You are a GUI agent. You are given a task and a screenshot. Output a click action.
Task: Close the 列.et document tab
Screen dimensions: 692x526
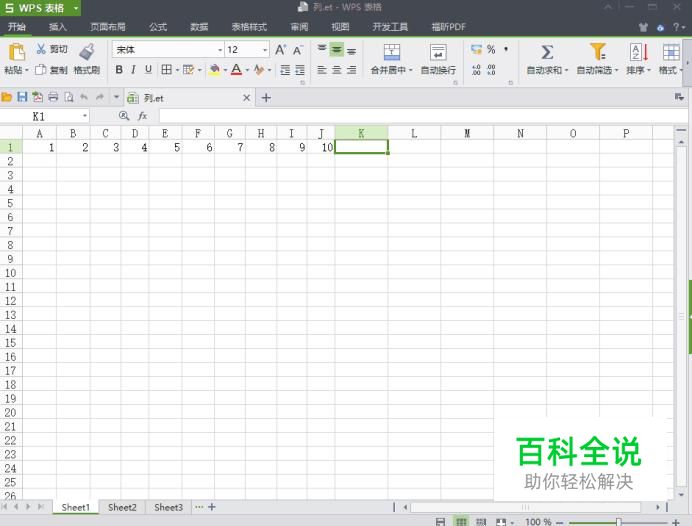point(247,98)
